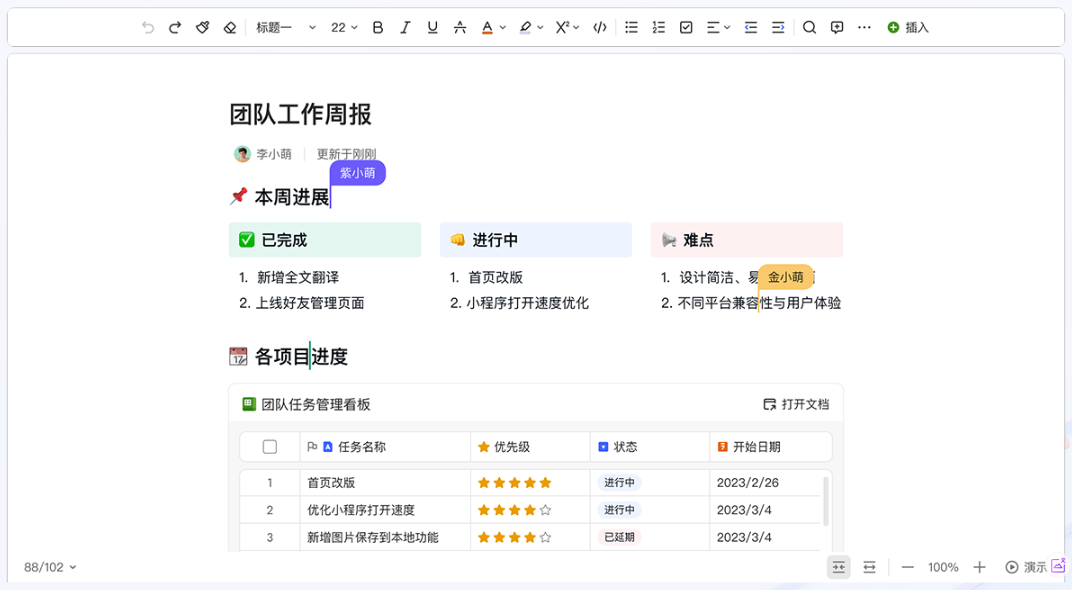The image size is (1072, 590).
Task: Toggle bold formatting
Action: [378, 28]
